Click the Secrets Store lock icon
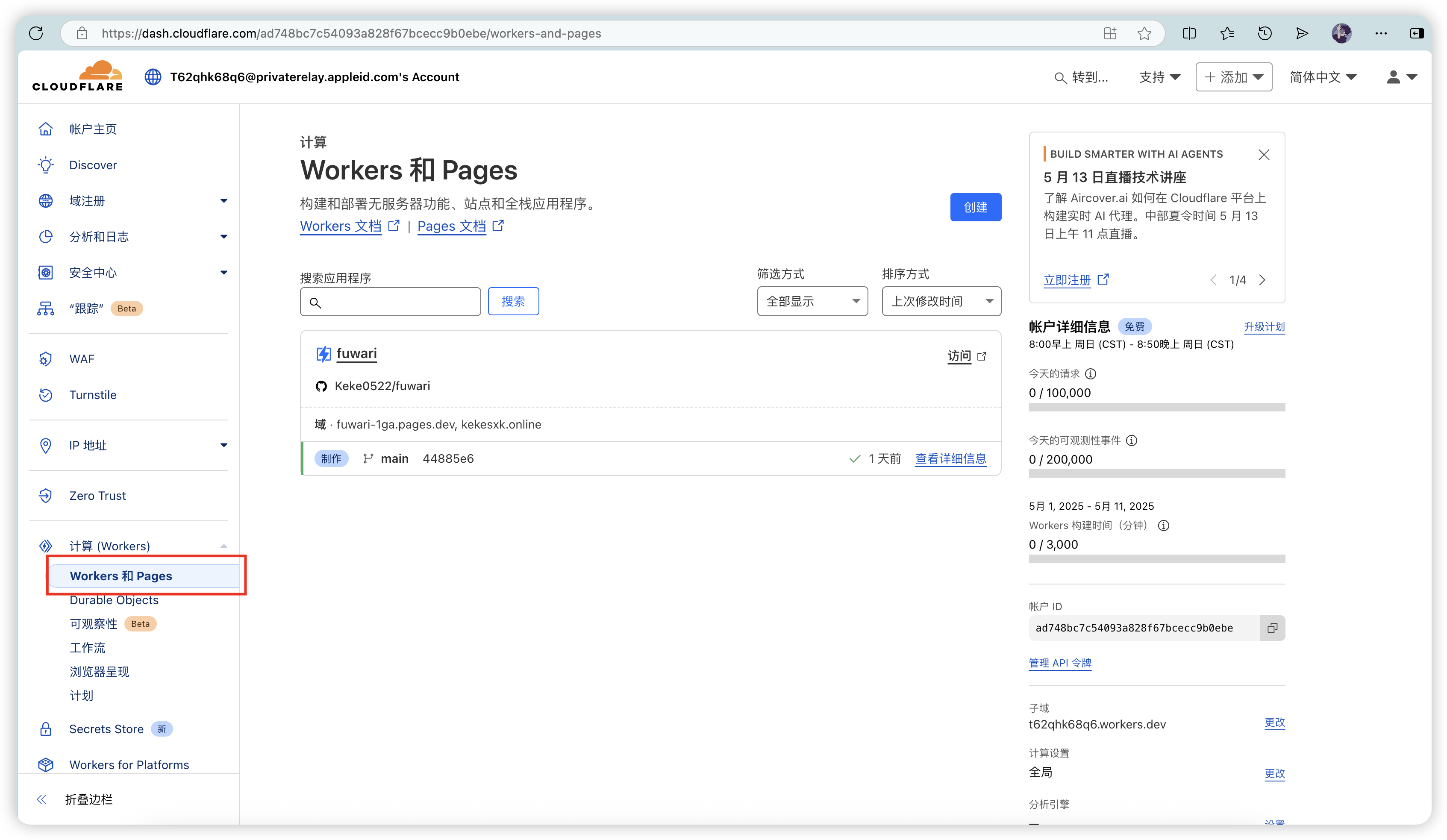The height and width of the screenshot is (840, 1447). click(x=45, y=729)
